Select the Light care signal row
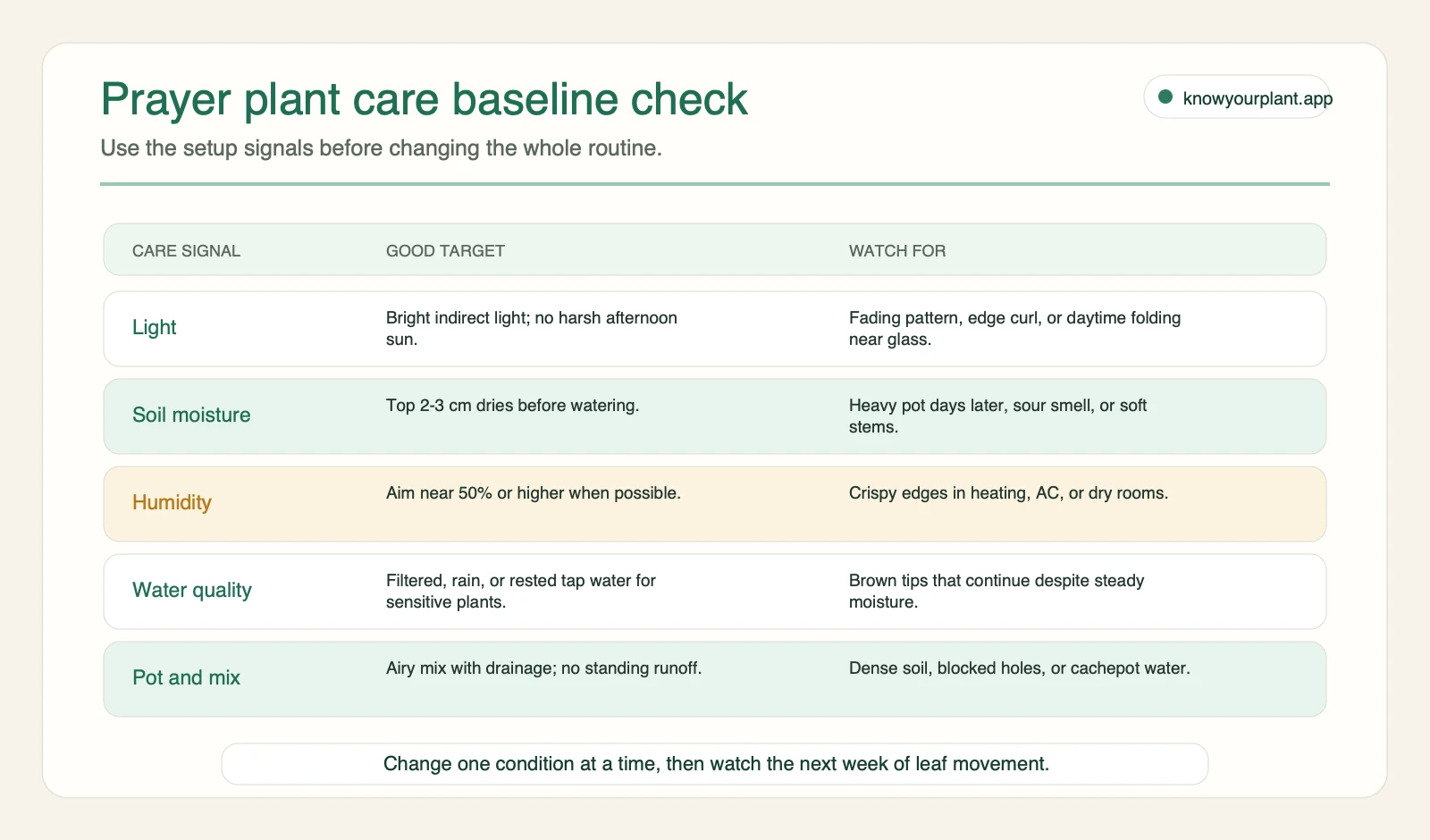Screen dimensions: 1430x840 [x=715, y=329]
